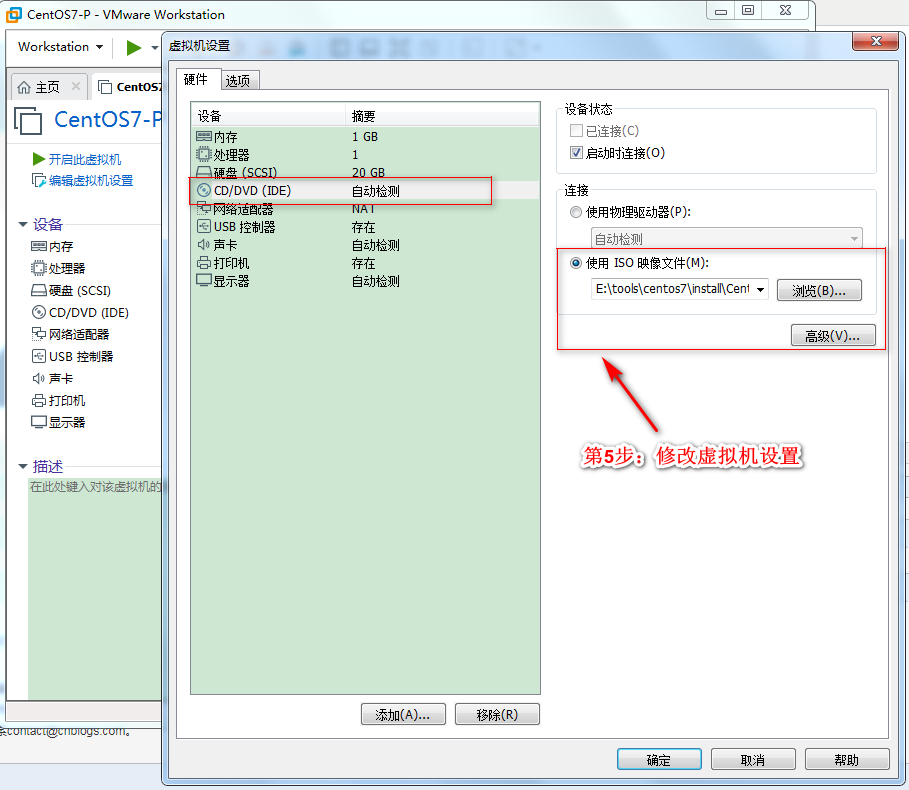909x790 pixels.
Task: Select the 声卡 row in dialog
Action: 365,245
